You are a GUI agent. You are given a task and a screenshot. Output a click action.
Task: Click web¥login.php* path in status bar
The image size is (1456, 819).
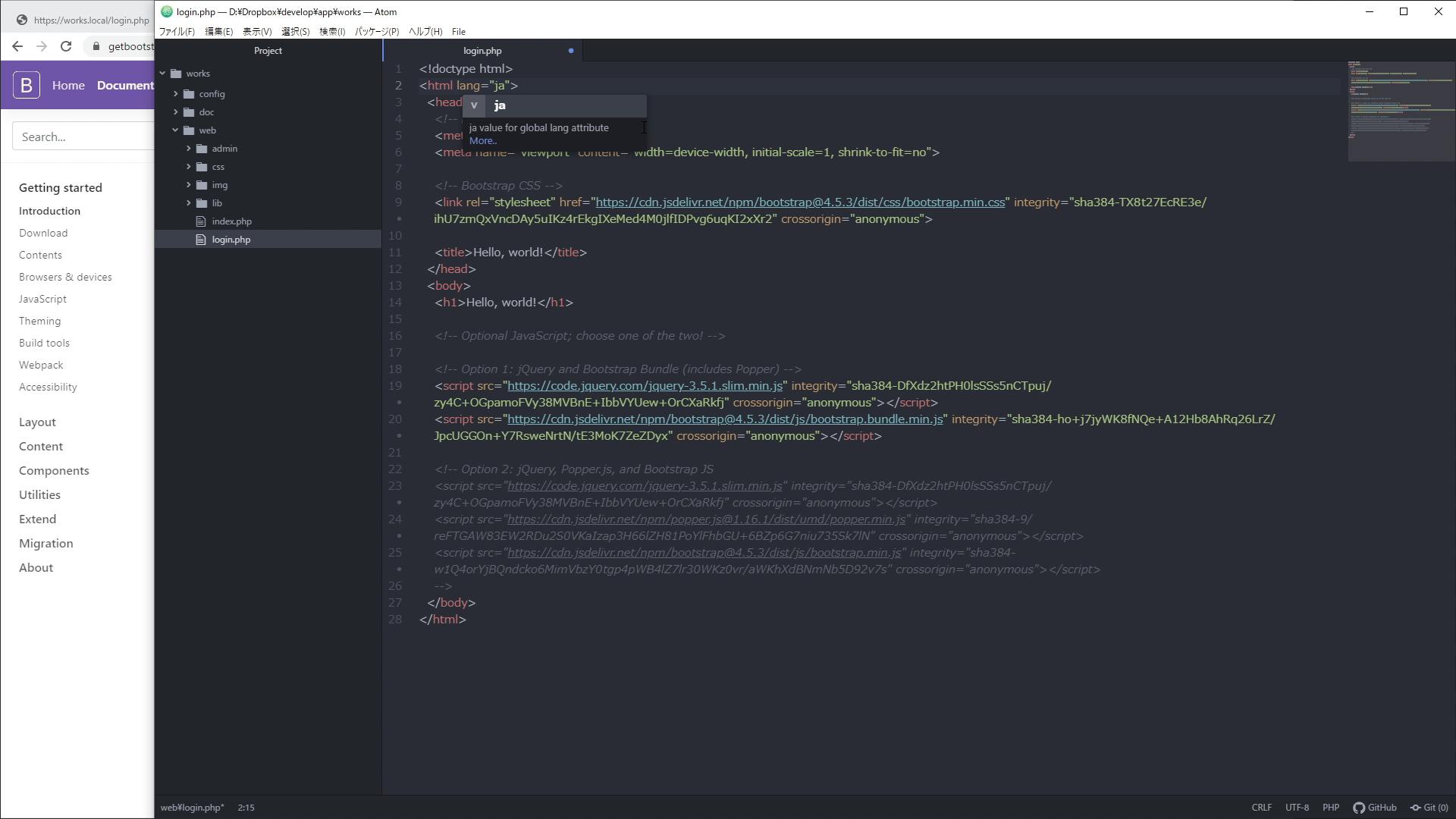point(193,808)
